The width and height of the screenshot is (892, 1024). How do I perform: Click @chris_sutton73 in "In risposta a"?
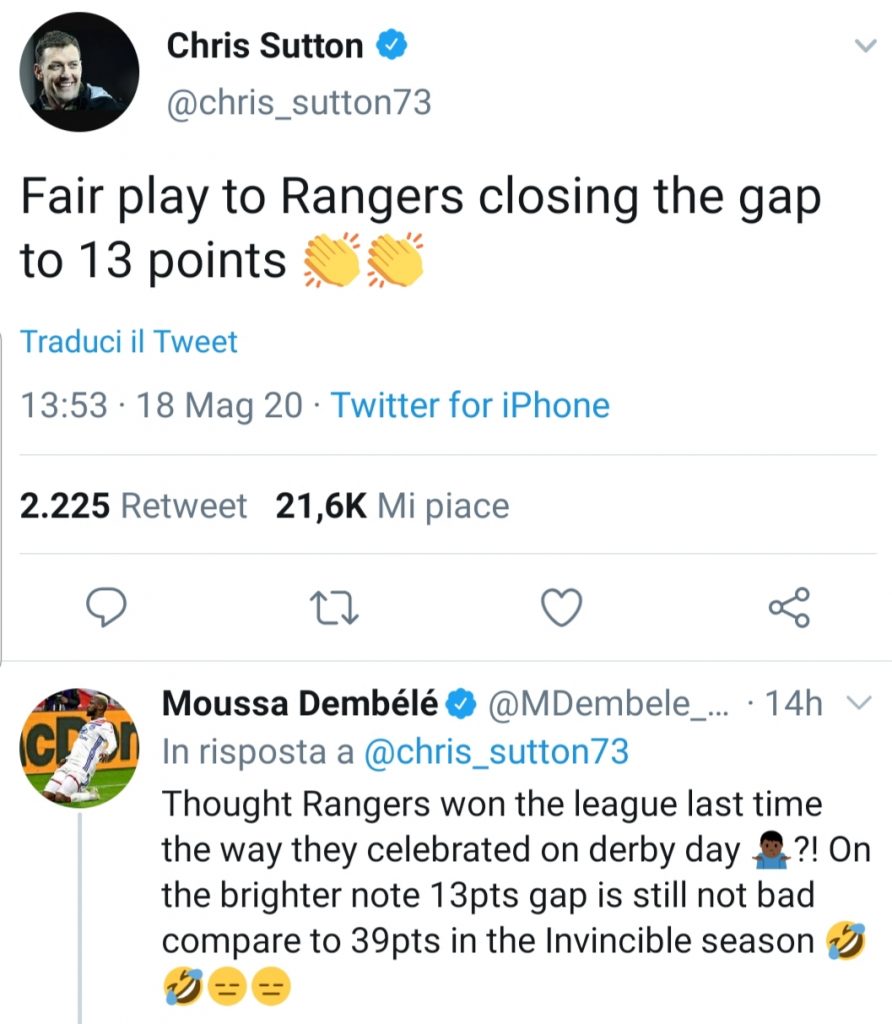pyautogui.click(x=495, y=752)
